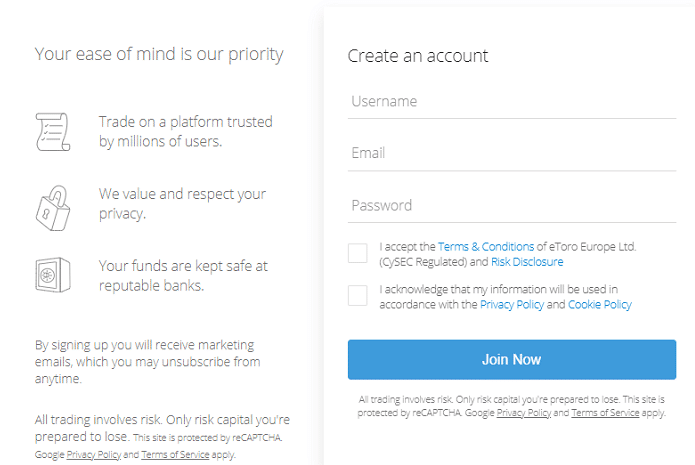Select the Email input field
This screenshot has width=695, height=465.
pos(512,153)
